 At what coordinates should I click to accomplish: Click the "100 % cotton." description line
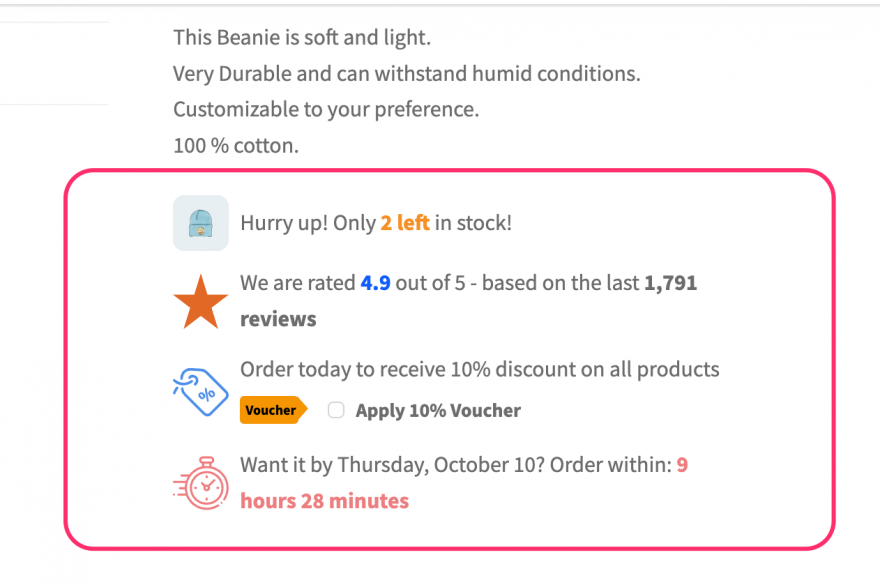pos(236,145)
